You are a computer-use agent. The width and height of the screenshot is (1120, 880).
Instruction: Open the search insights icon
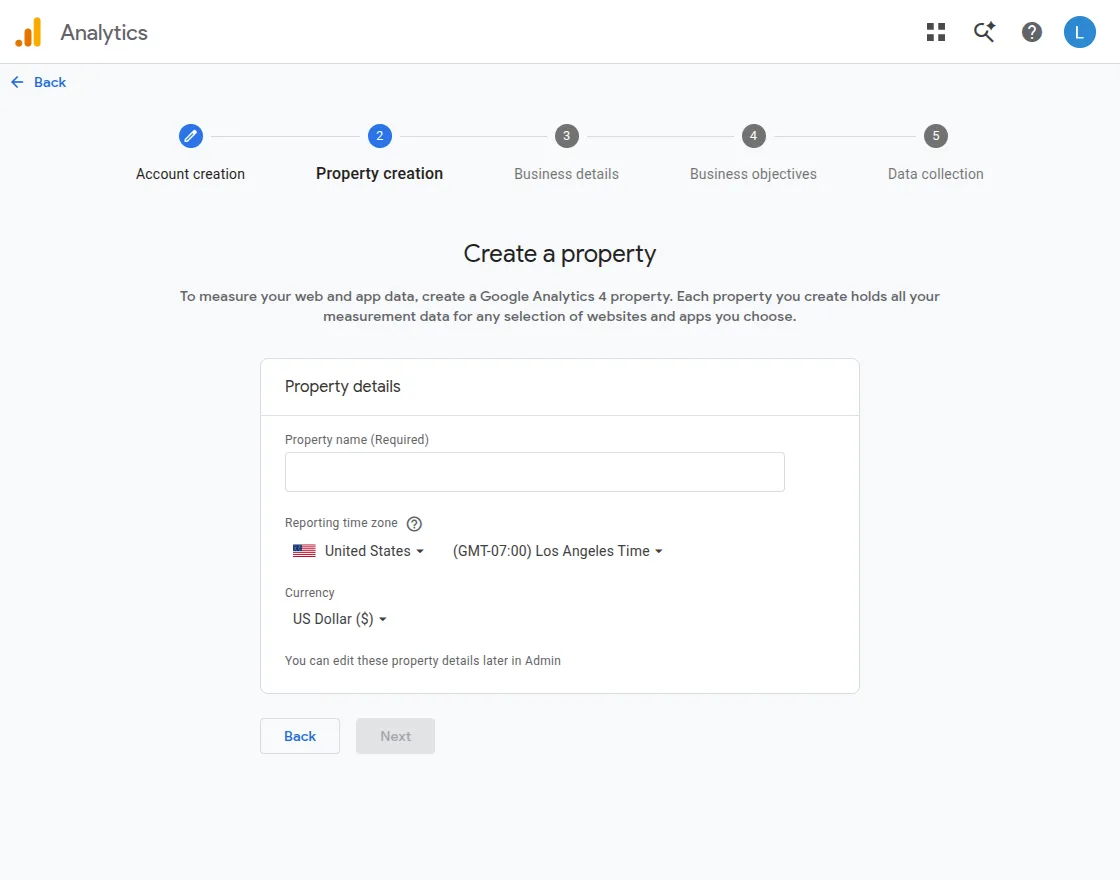tap(984, 32)
